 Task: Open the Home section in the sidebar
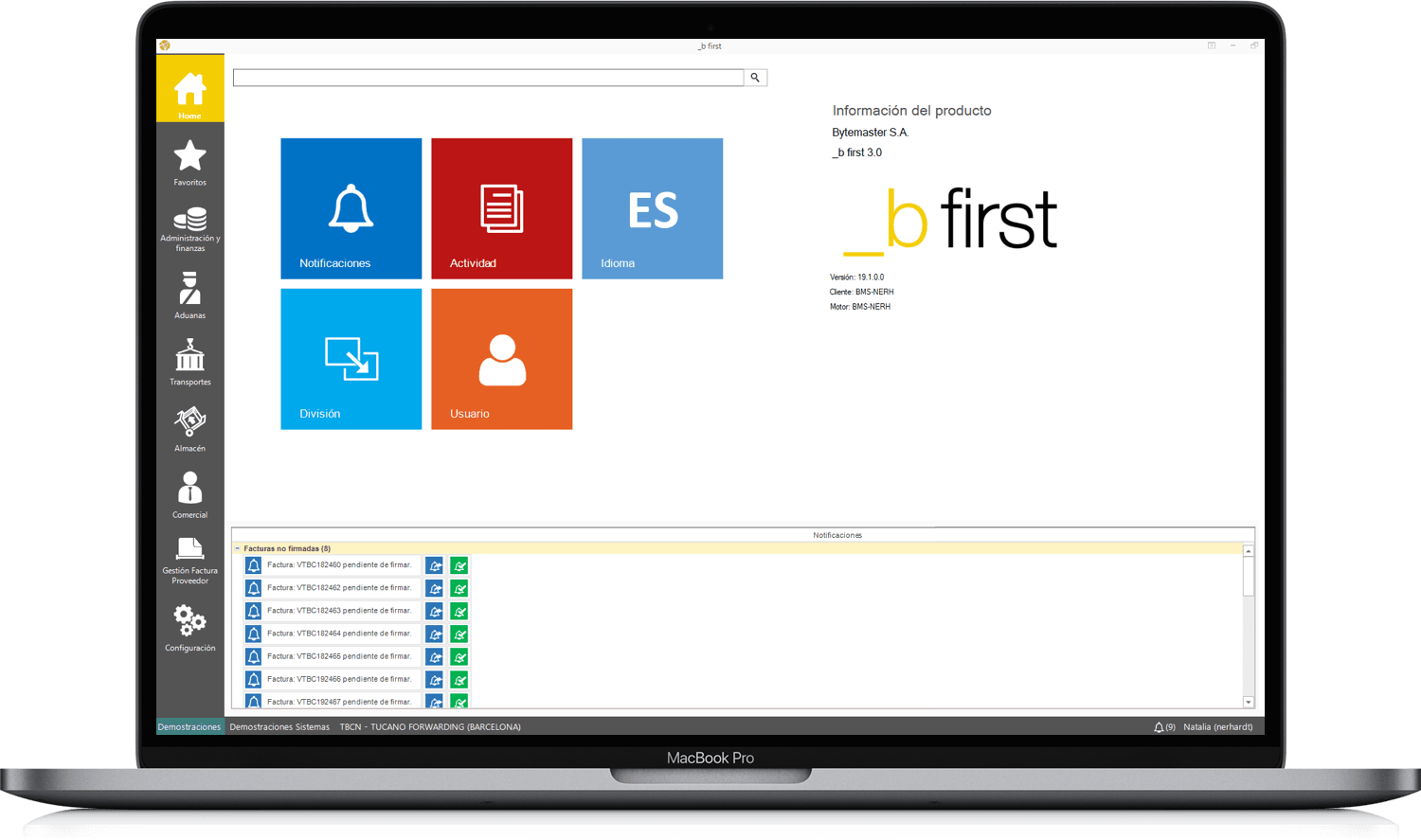[189, 89]
